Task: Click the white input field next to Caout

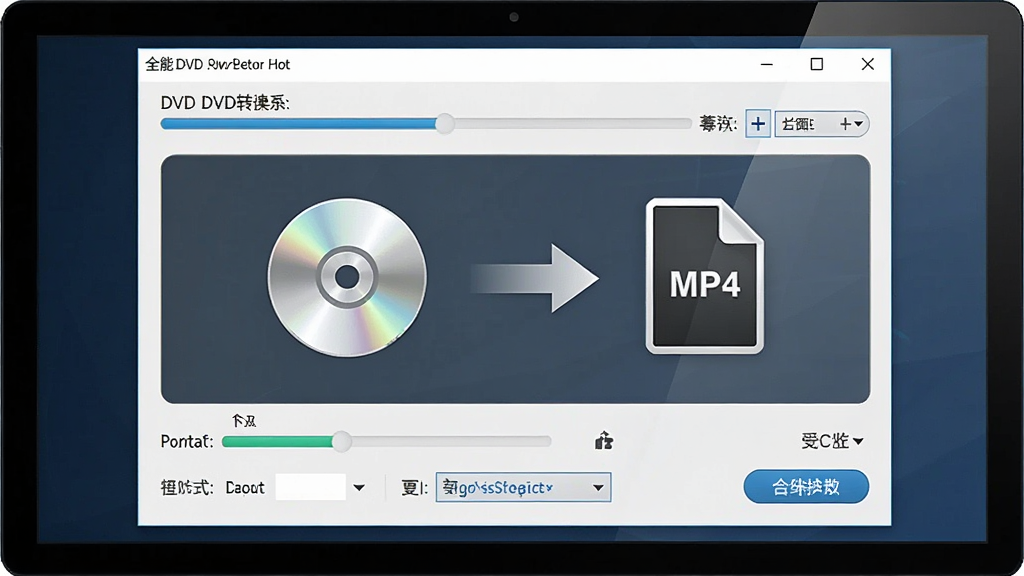Action: pyautogui.click(x=310, y=487)
